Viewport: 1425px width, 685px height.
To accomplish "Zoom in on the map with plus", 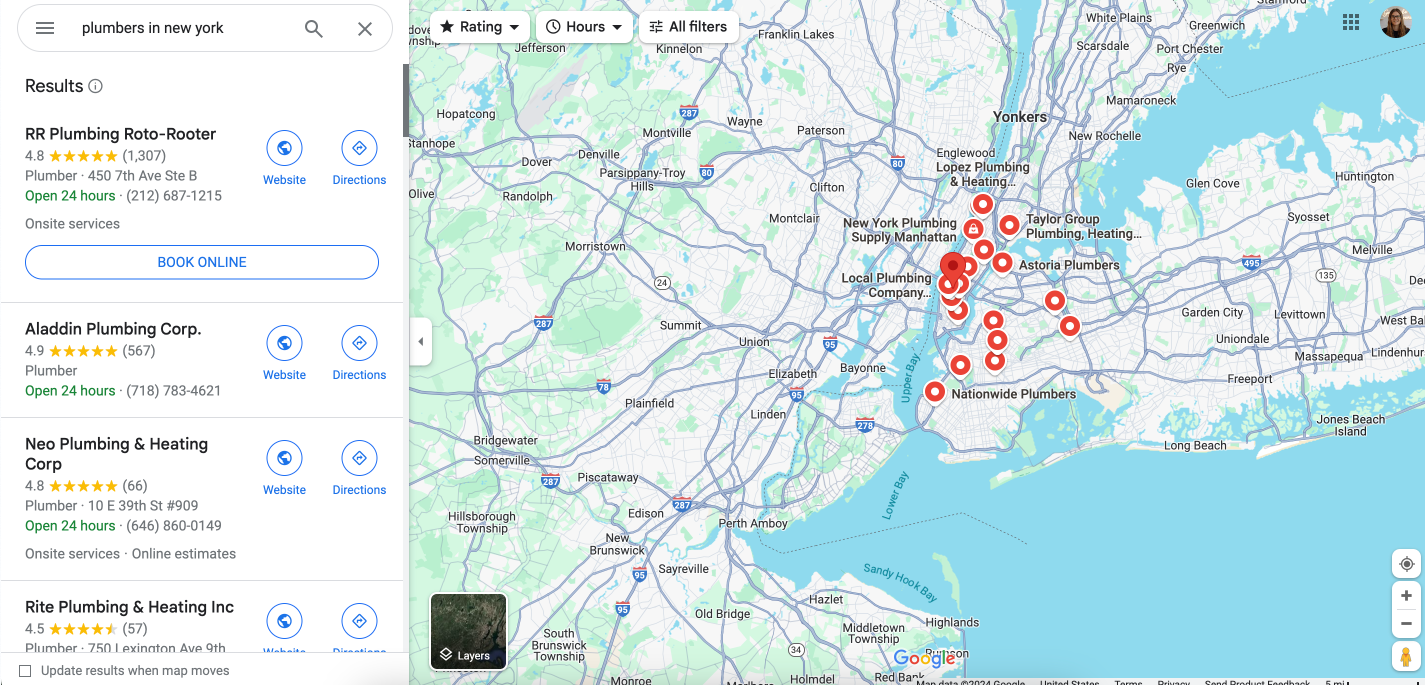I will click(x=1406, y=596).
